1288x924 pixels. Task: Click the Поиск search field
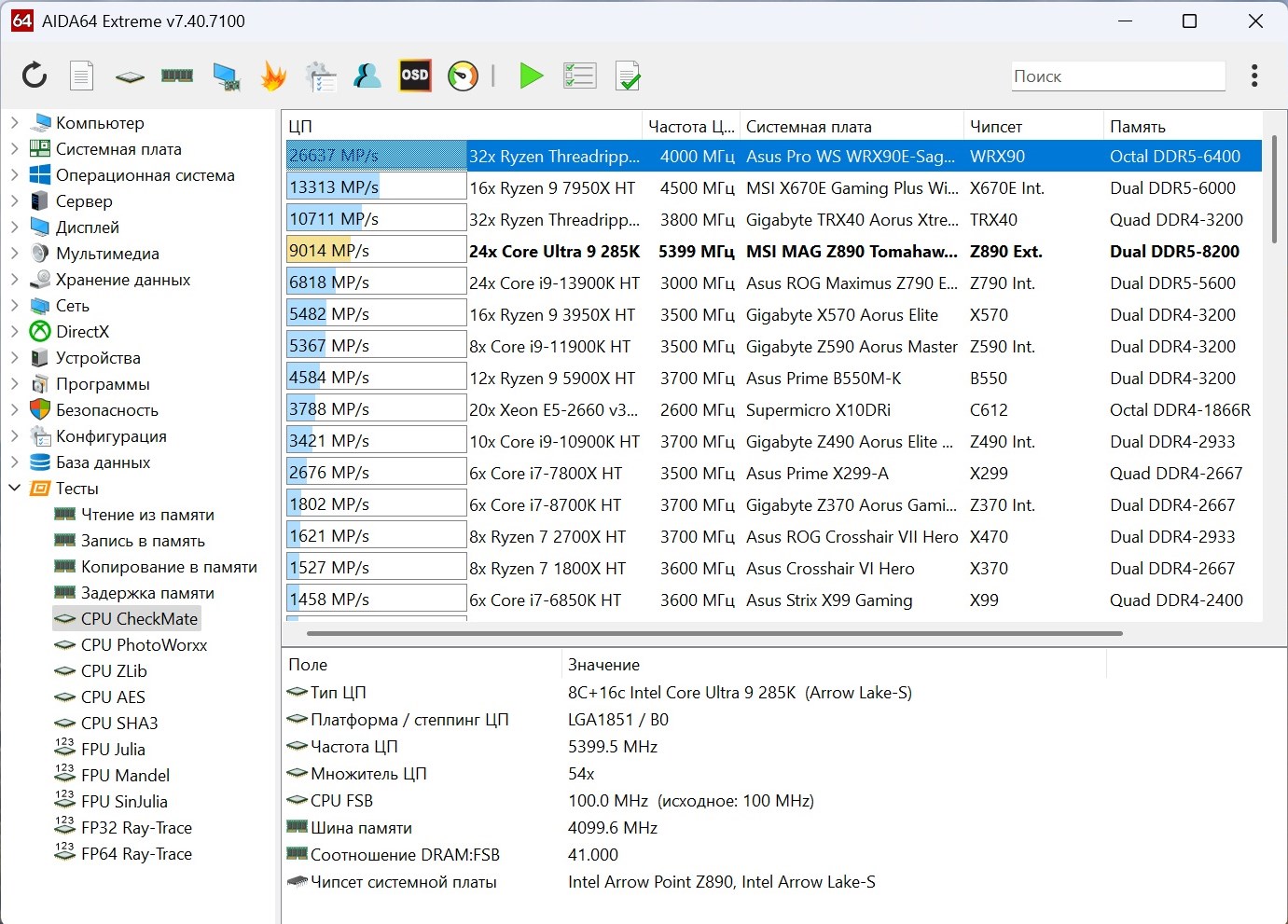[x=1117, y=76]
